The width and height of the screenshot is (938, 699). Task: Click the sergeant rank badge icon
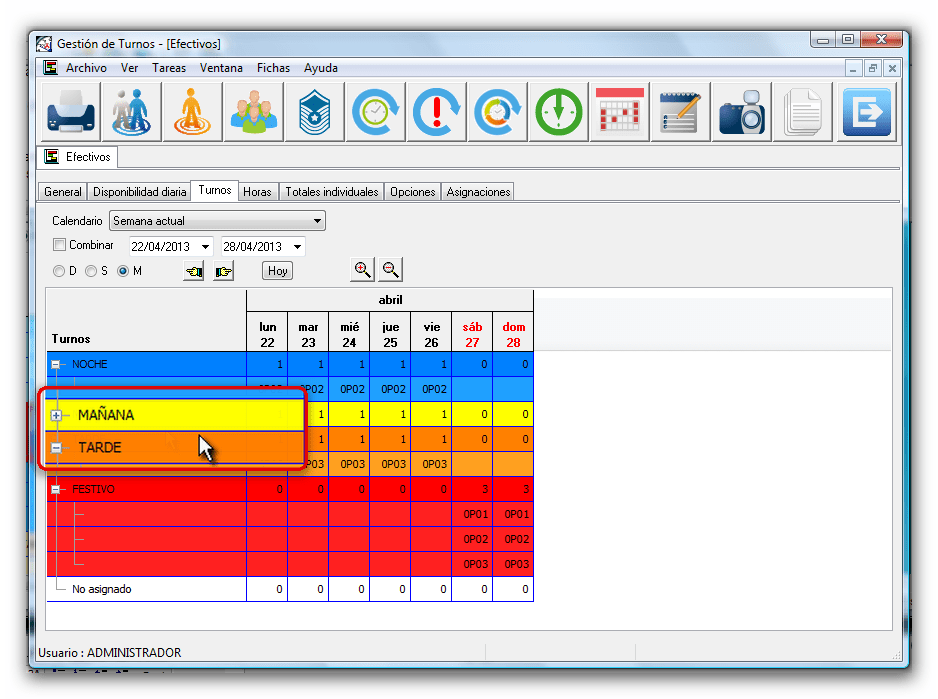click(x=315, y=112)
